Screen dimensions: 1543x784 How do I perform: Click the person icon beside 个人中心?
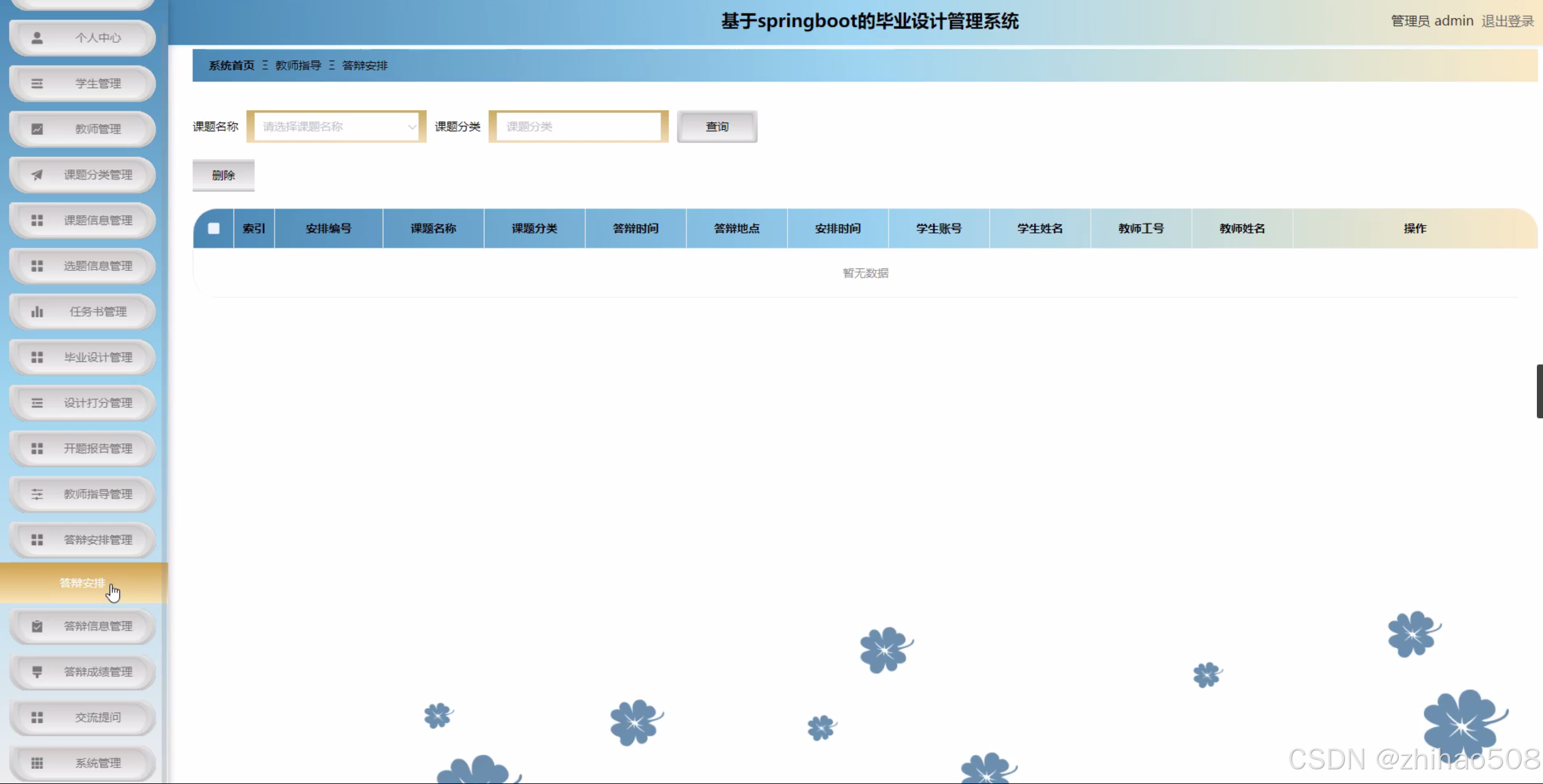[37, 38]
